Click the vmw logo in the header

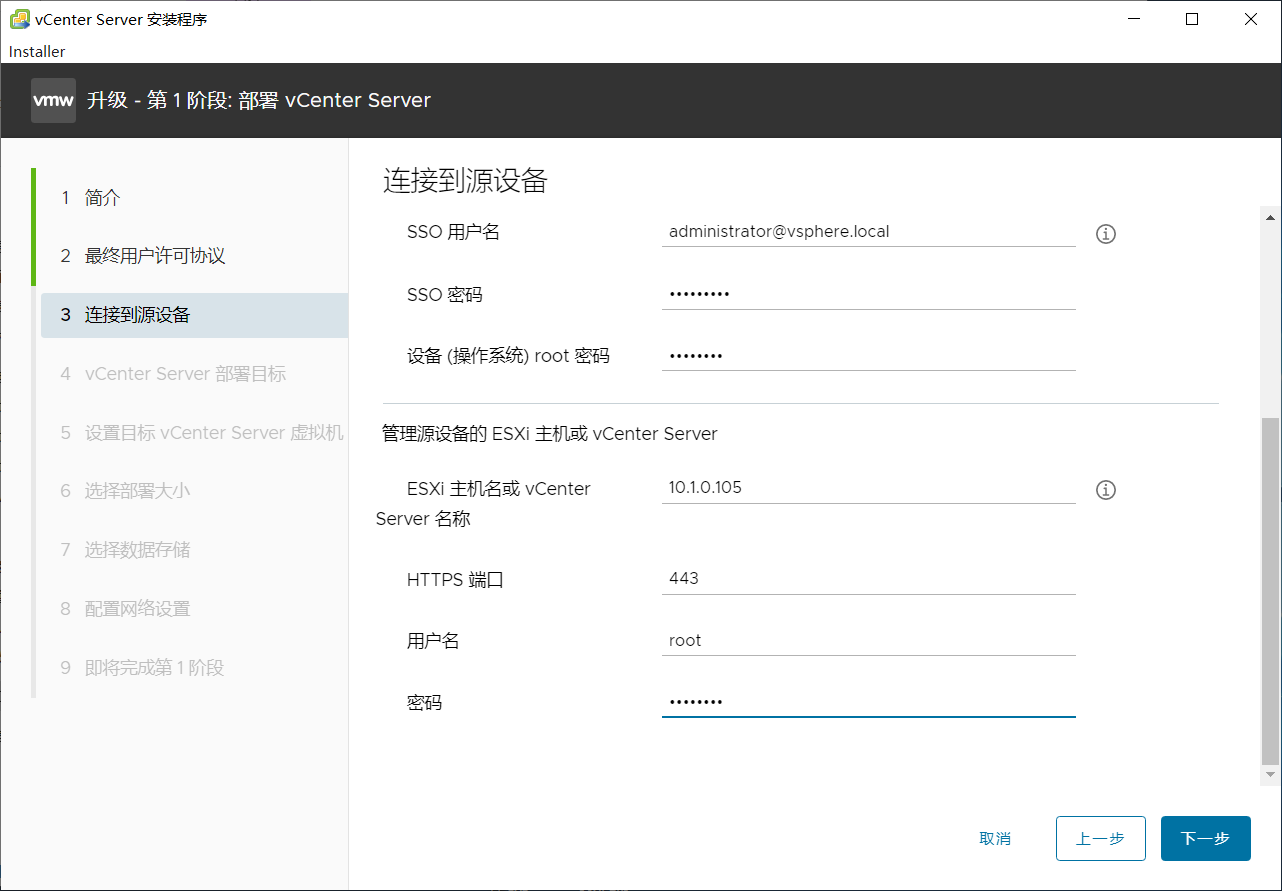point(53,100)
